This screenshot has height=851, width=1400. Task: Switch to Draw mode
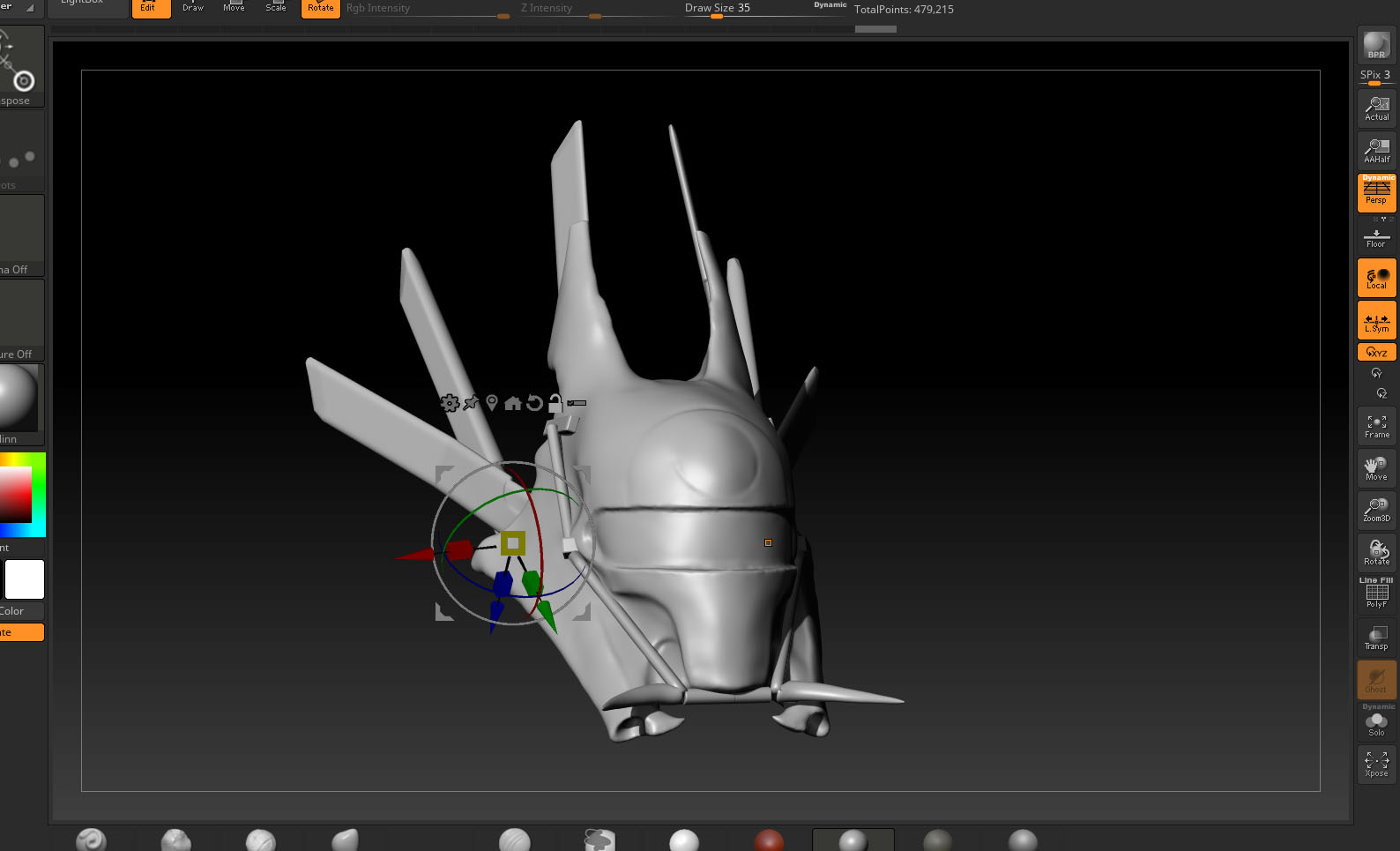coord(192,8)
